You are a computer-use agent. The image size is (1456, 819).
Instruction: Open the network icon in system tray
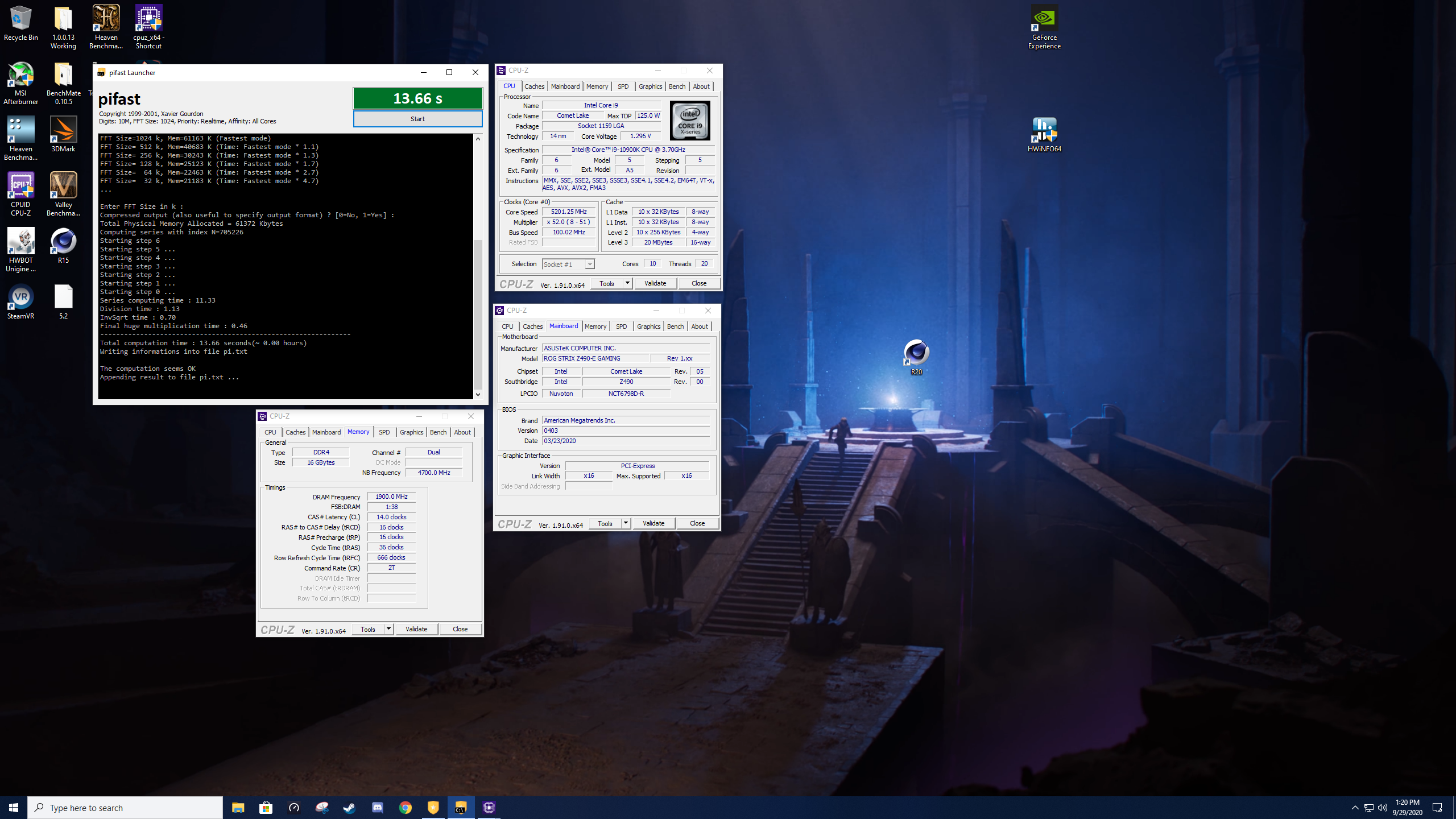click(1369, 808)
